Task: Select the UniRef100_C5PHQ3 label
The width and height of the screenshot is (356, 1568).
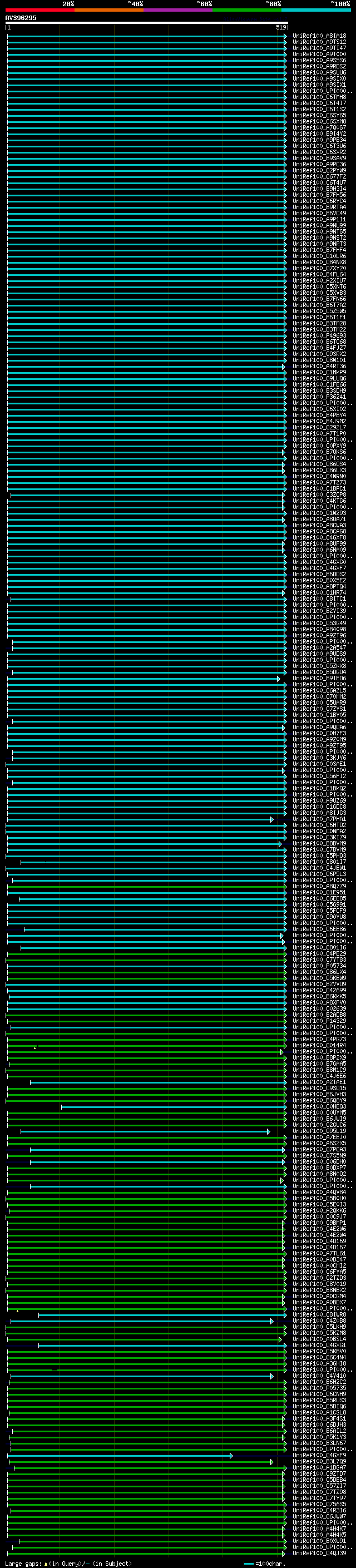Action: (x=319, y=856)
